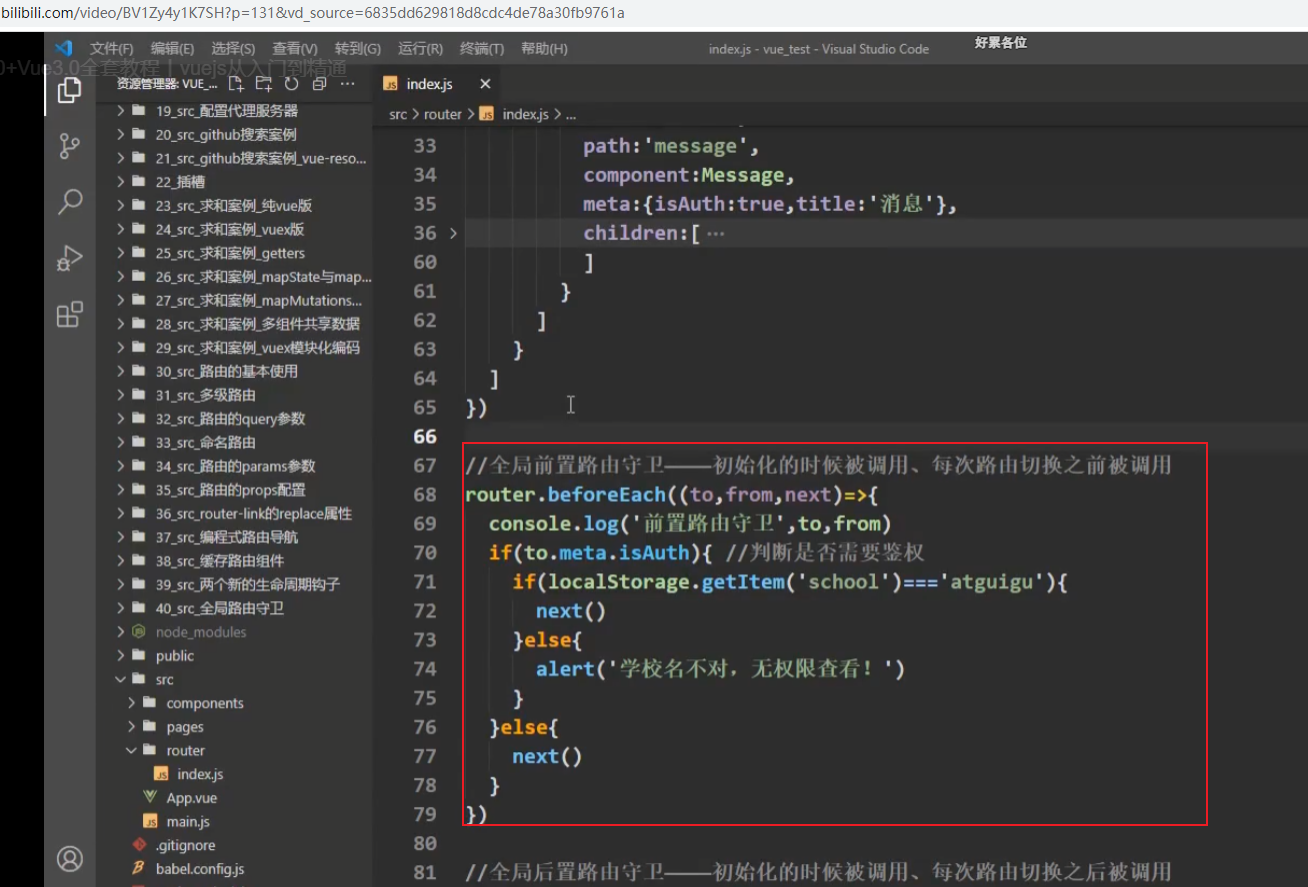Click the New Folder icon in explorer
The width and height of the screenshot is (1308, 887).
tap(264, 84)
